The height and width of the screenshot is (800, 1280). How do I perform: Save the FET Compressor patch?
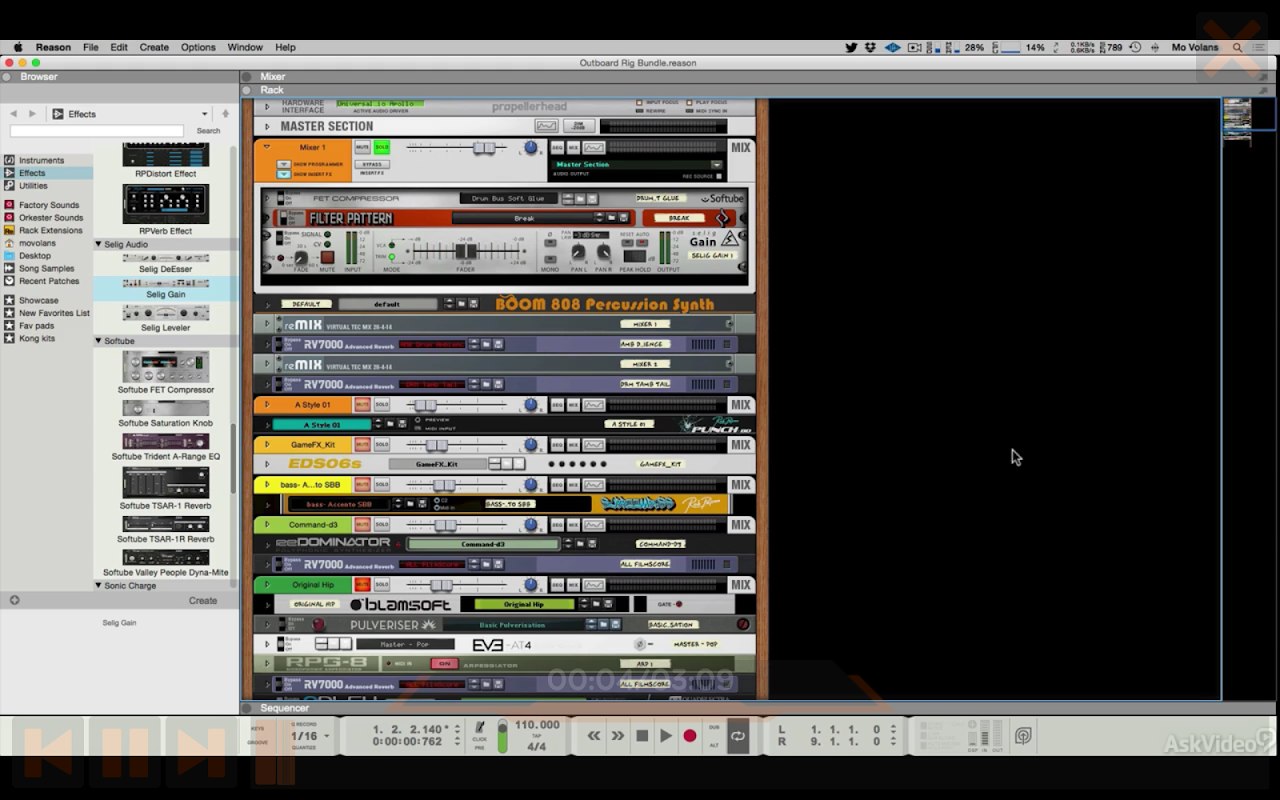pyautogui.click(x=592, y=199)
